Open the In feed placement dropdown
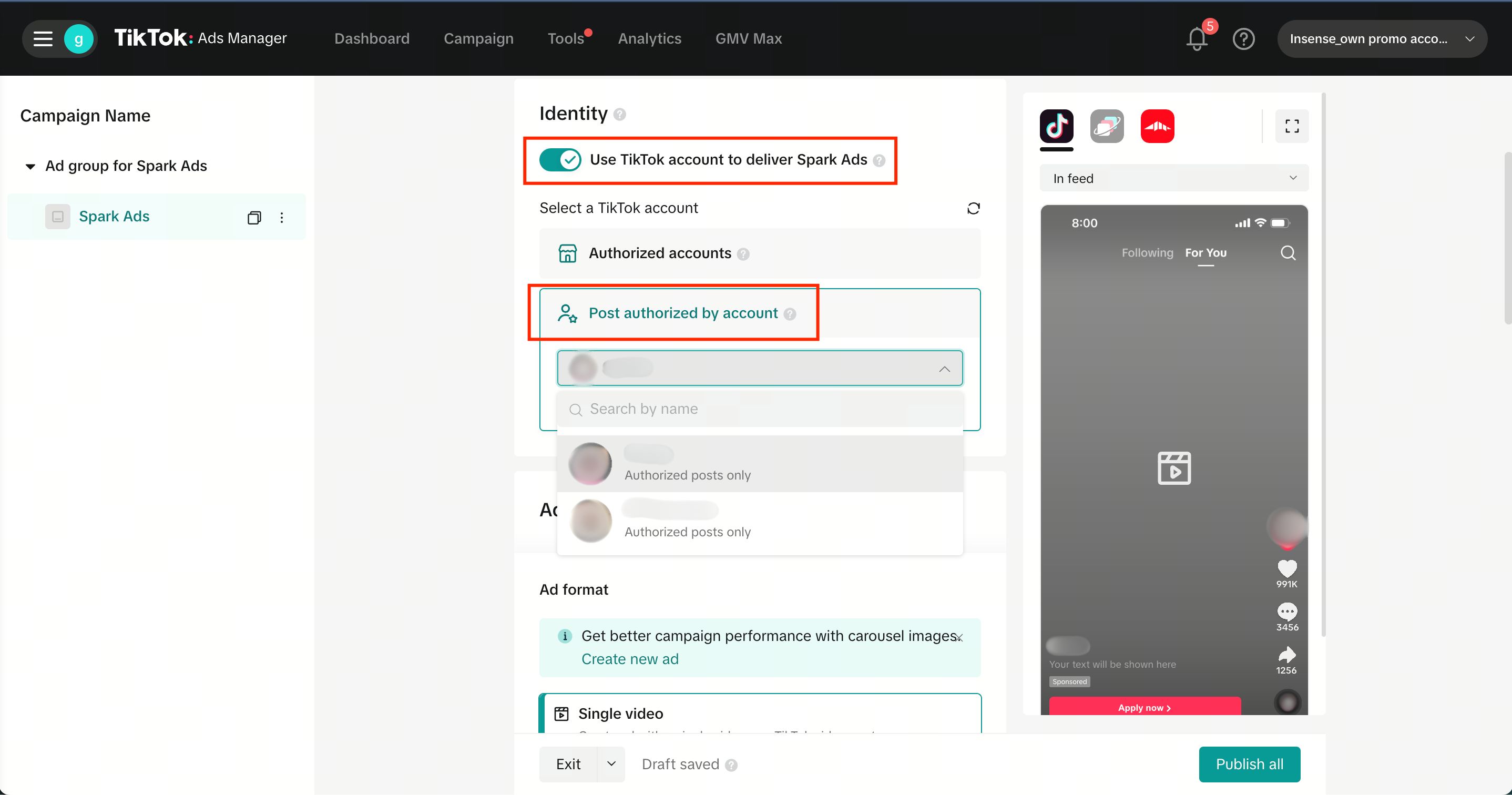This screenshot has height=795, width=1512. 1174,178
